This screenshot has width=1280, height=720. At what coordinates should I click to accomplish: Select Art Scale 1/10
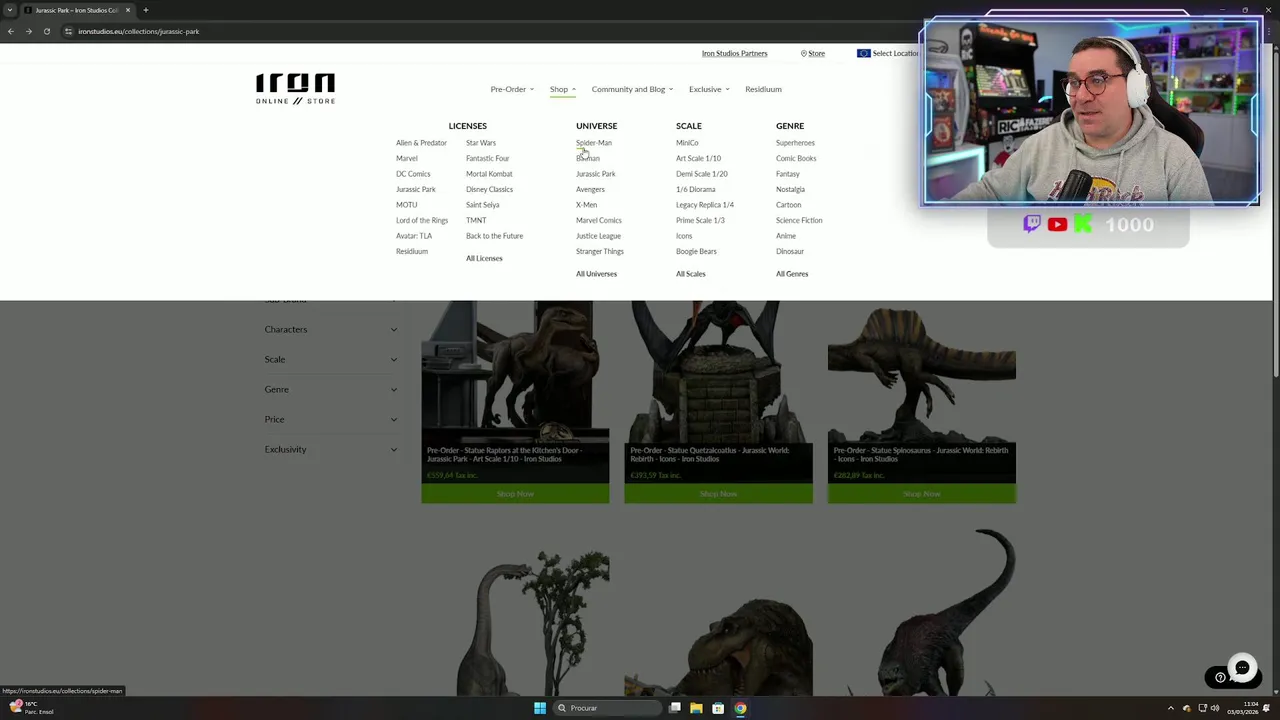click(698, 158)
